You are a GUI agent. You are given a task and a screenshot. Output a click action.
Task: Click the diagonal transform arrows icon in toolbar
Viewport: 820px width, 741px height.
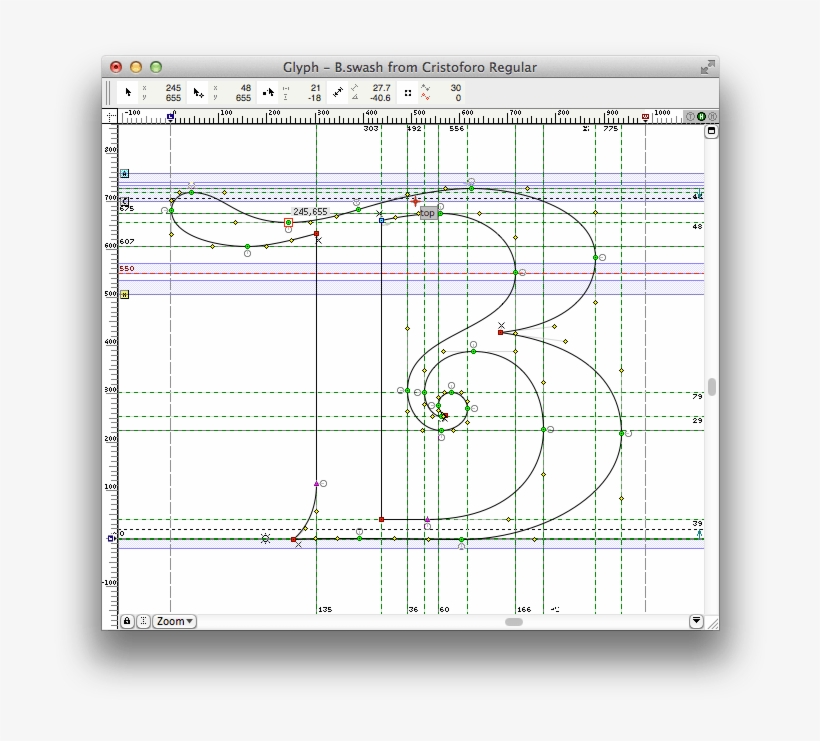coord(338,92)
